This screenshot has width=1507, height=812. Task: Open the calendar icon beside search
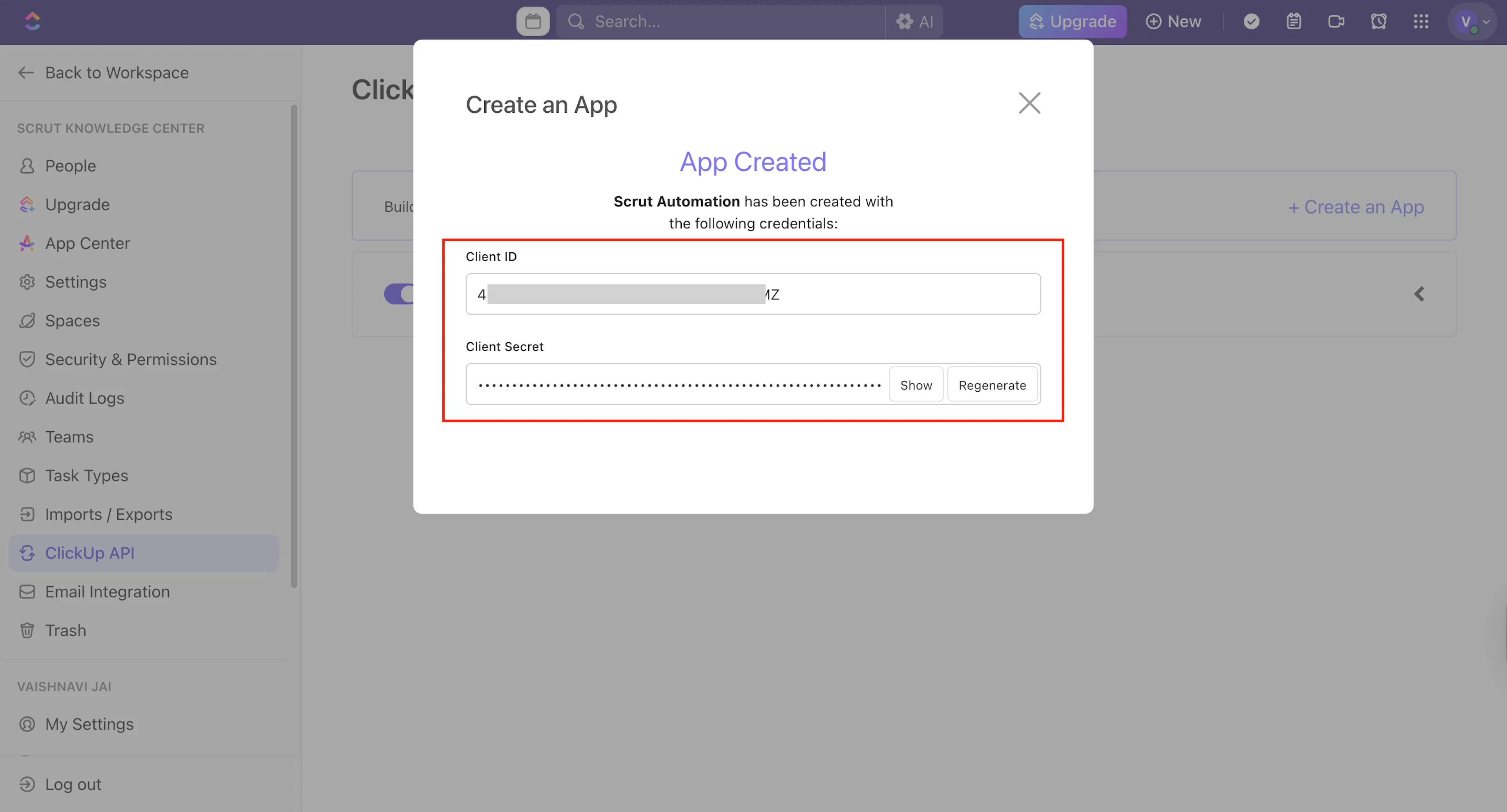[x=533, y=22]
